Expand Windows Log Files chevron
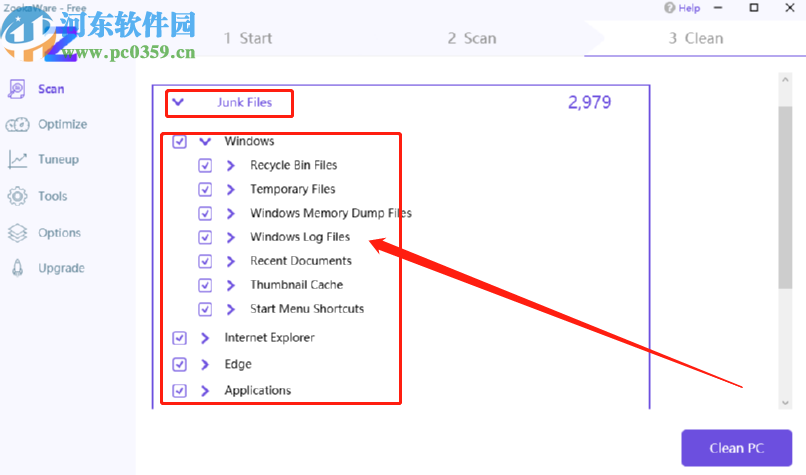The width and height of the screenshot is (806, 475). pyautogui.click(x=231, y=238)
